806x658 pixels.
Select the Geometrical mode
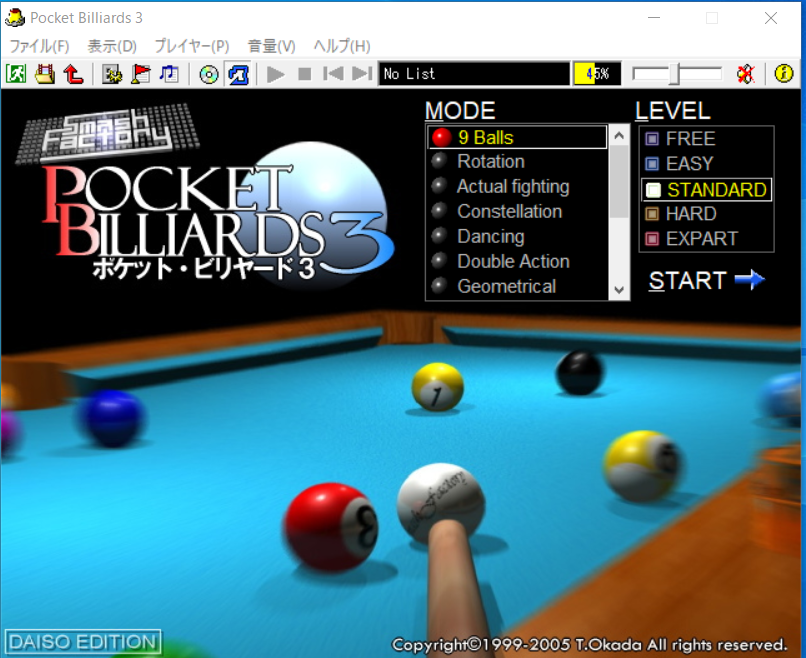(x=517, y=286)
